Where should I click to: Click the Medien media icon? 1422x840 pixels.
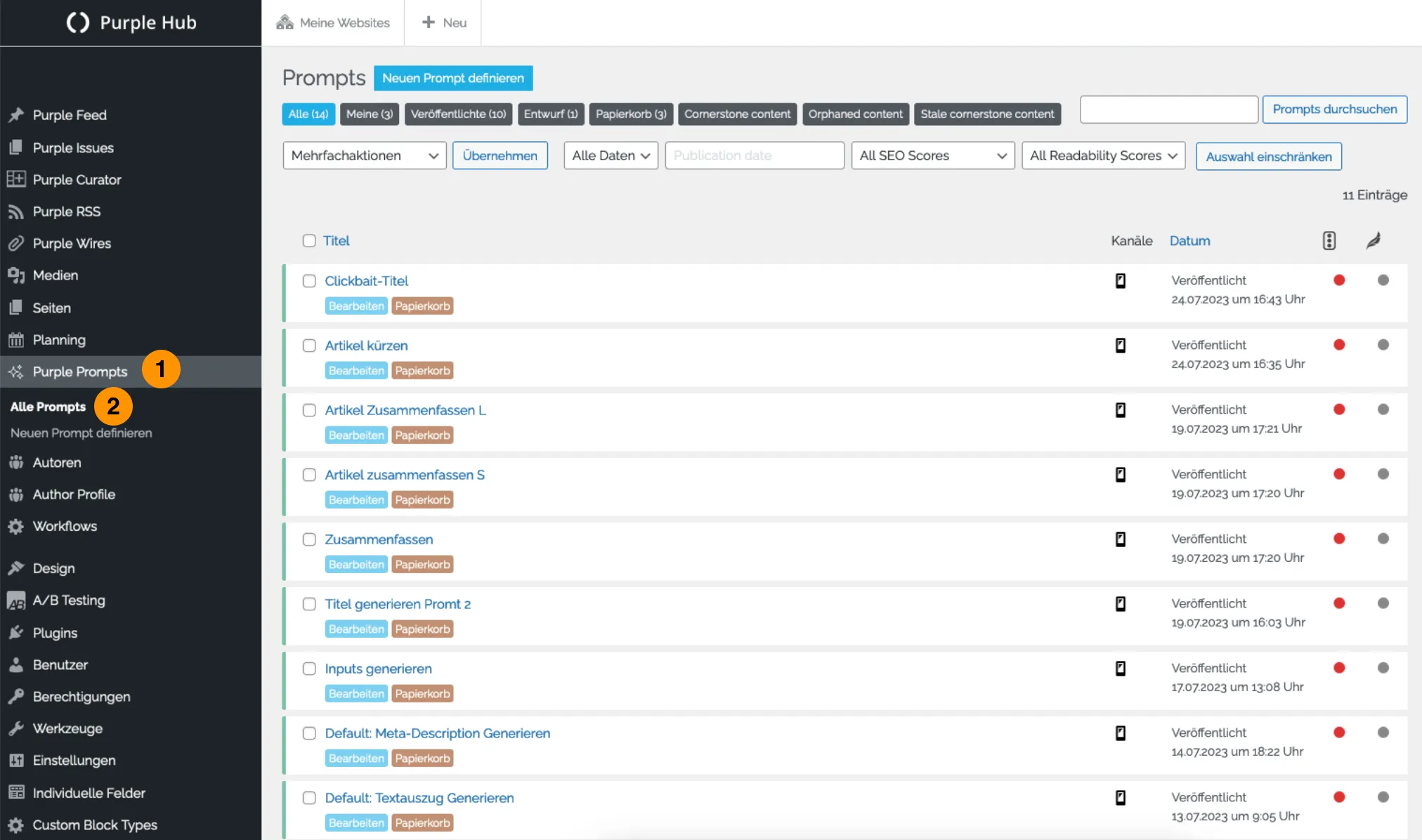[x=16, y=275]
